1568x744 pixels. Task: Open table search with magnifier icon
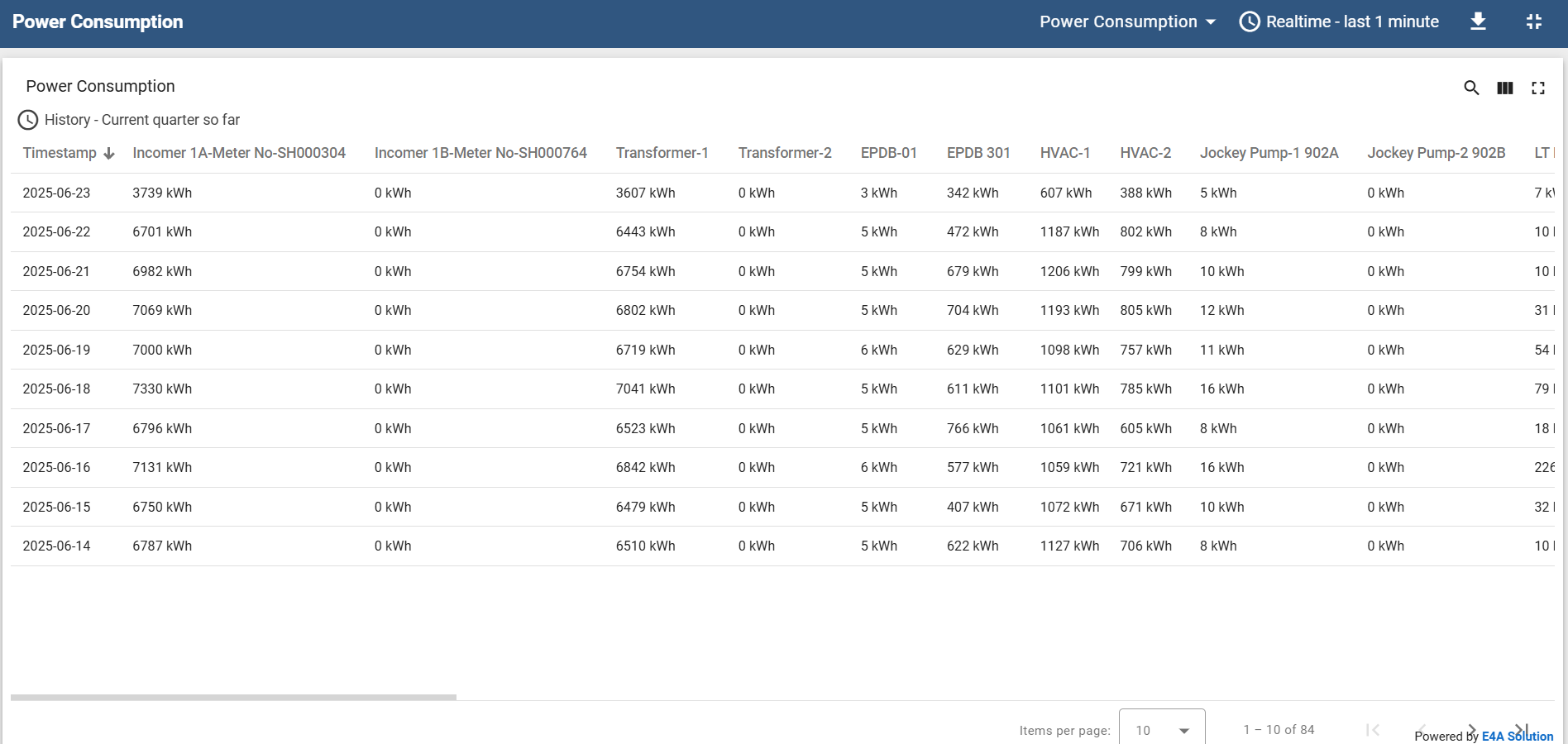pos(1471,88)
